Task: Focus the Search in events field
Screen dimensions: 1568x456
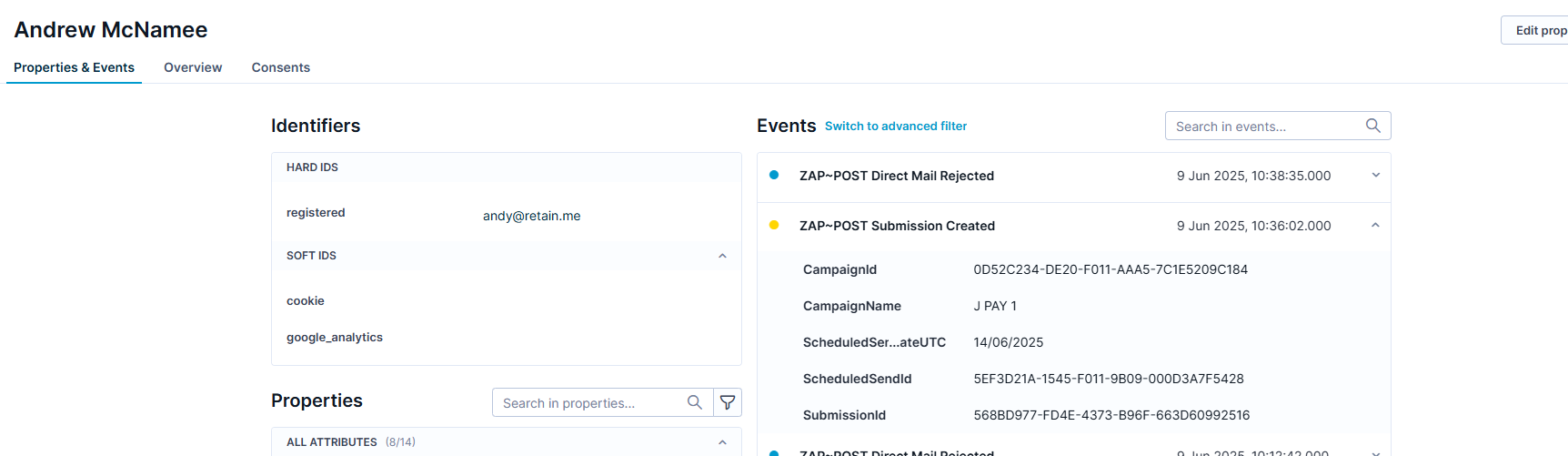Action: [x=1264, y=127]
